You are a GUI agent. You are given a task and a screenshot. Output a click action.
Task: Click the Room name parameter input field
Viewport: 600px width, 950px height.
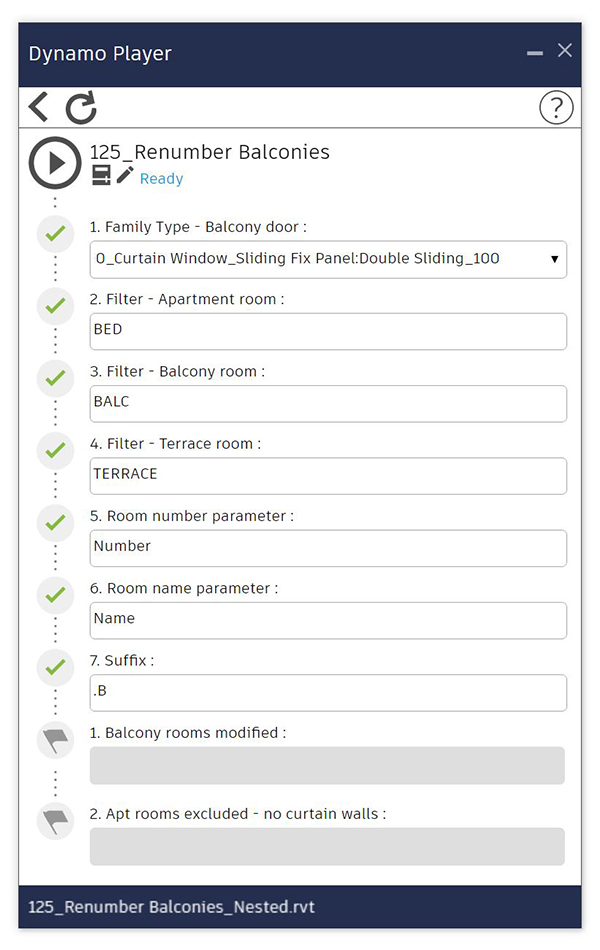328,619
